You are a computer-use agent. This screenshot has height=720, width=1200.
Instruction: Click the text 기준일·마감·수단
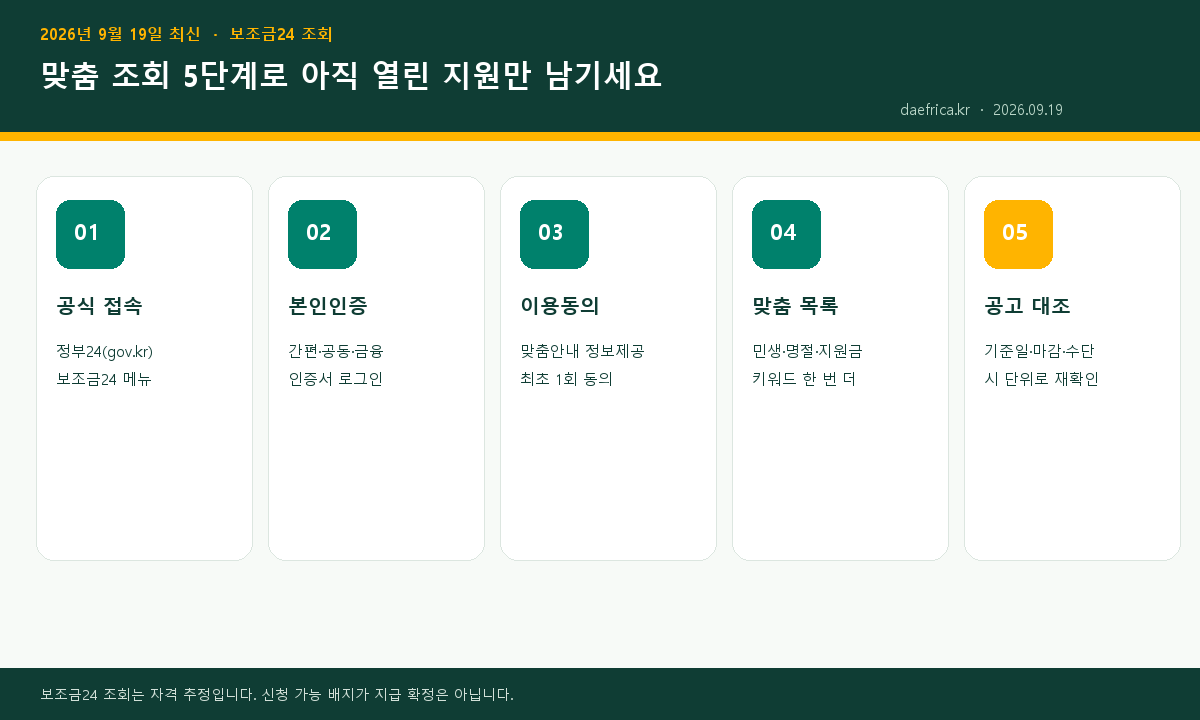(x=1039, y=351)
